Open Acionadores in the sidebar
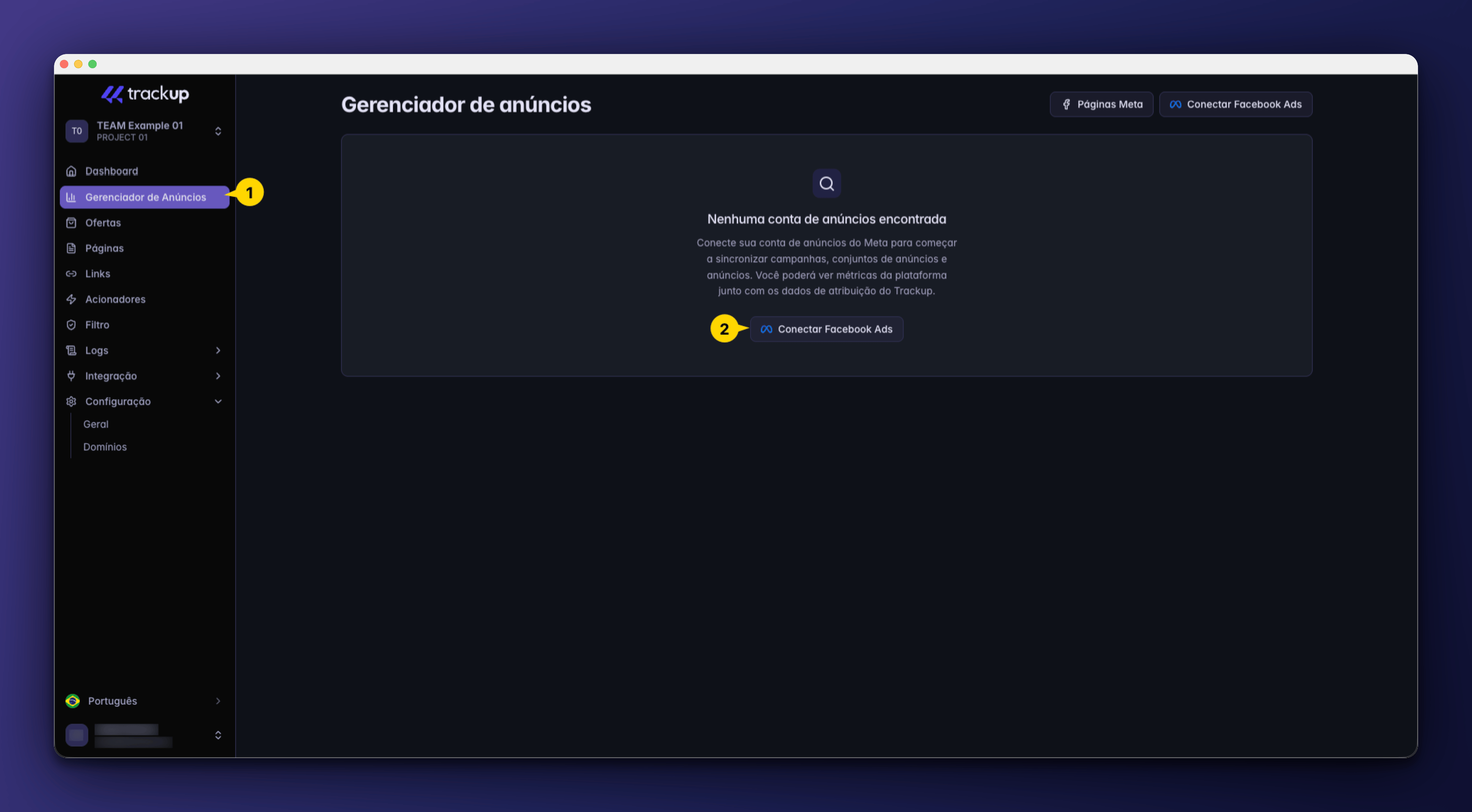1472x812 pixels. pos(145,299)
